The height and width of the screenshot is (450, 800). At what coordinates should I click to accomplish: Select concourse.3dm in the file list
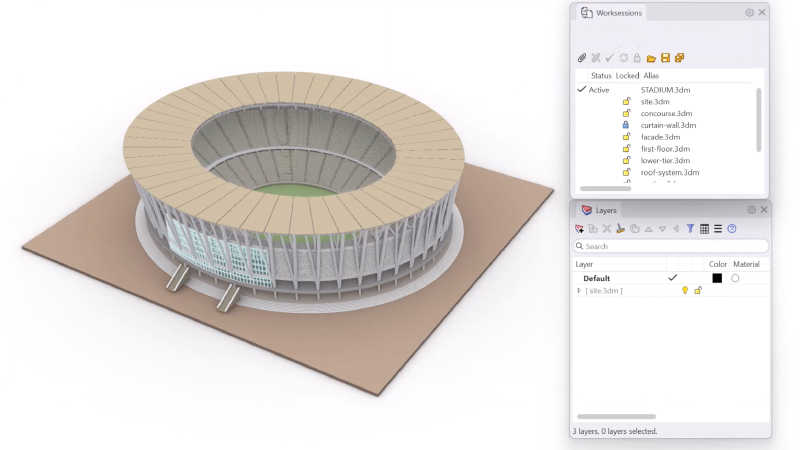click(666, 113)
